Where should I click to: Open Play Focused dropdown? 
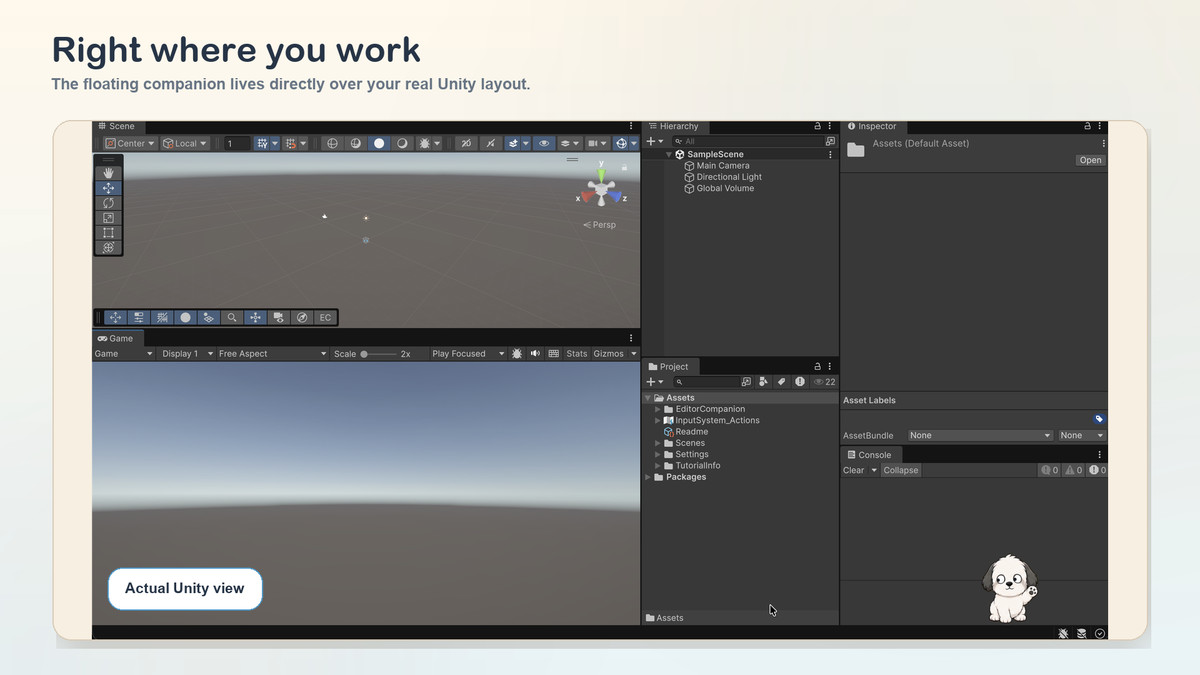[468, 353]
